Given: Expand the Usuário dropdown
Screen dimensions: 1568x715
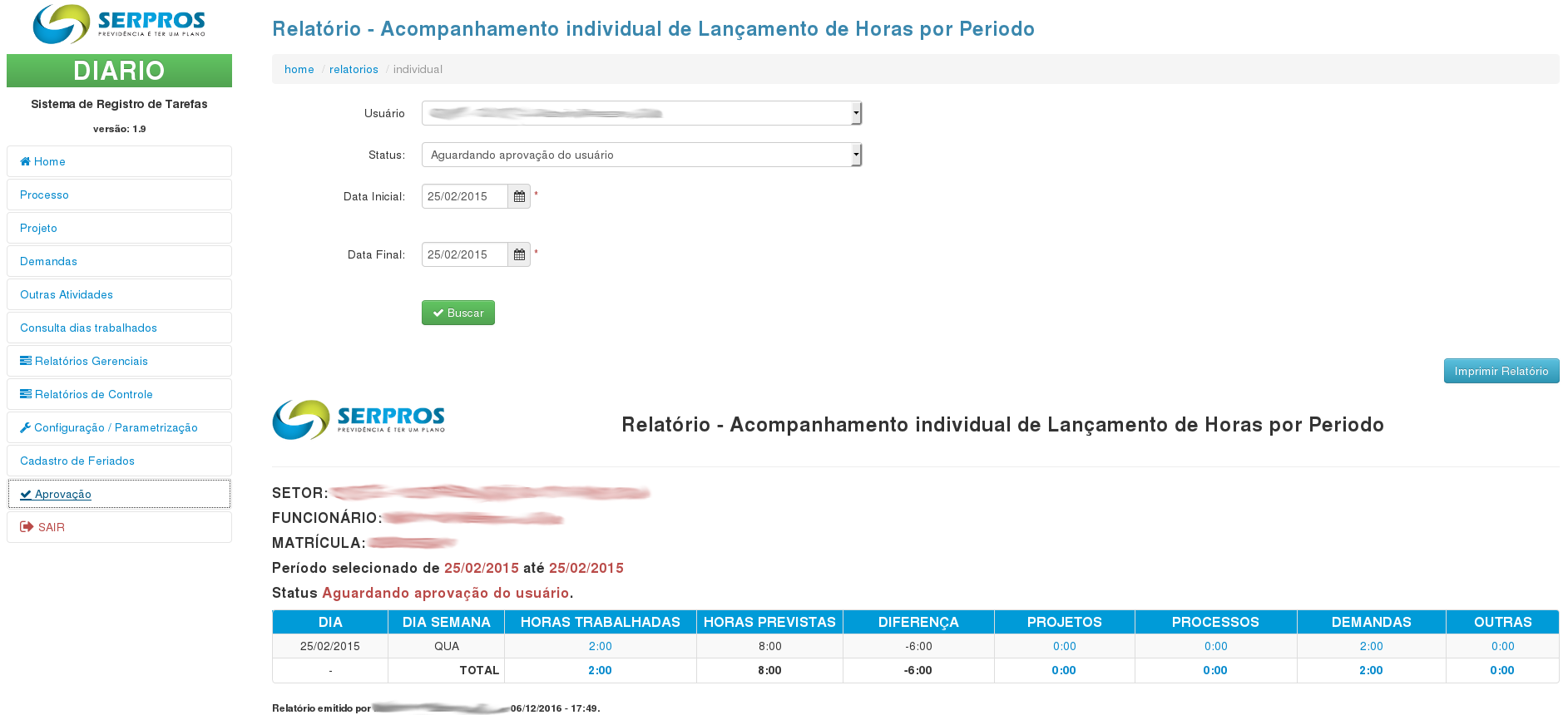Looking at the screenshot, I should tap(641, 114).
